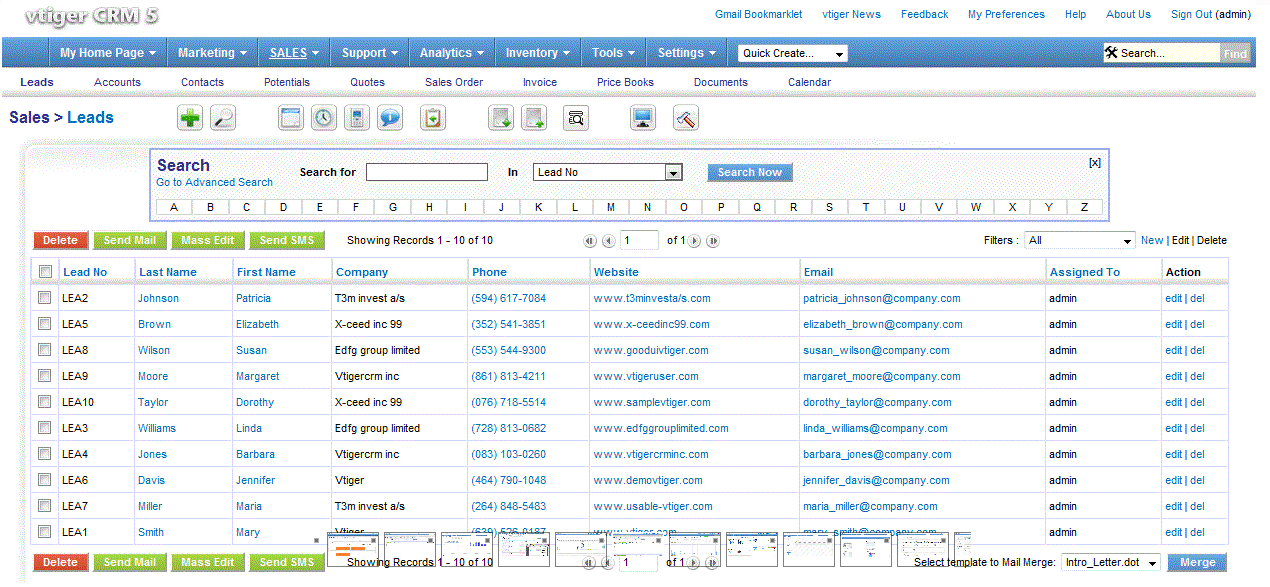Check the box for lead LEA2
The width and height of the screenshot is (1270, 587).
coord(44,298)
